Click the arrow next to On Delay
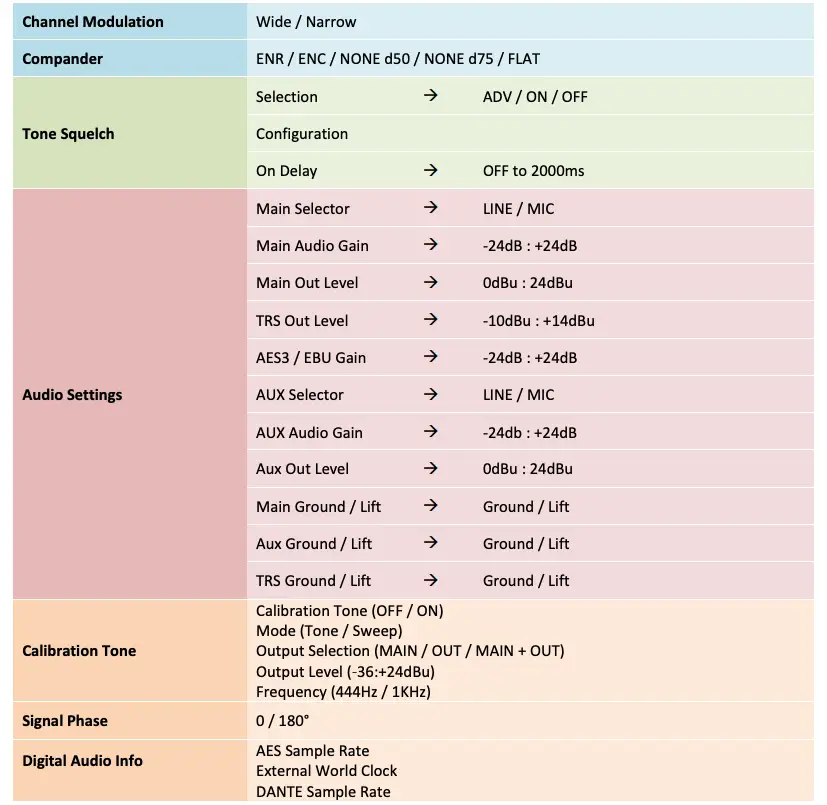Screen dimensions: 827x805 coord(430,171)
